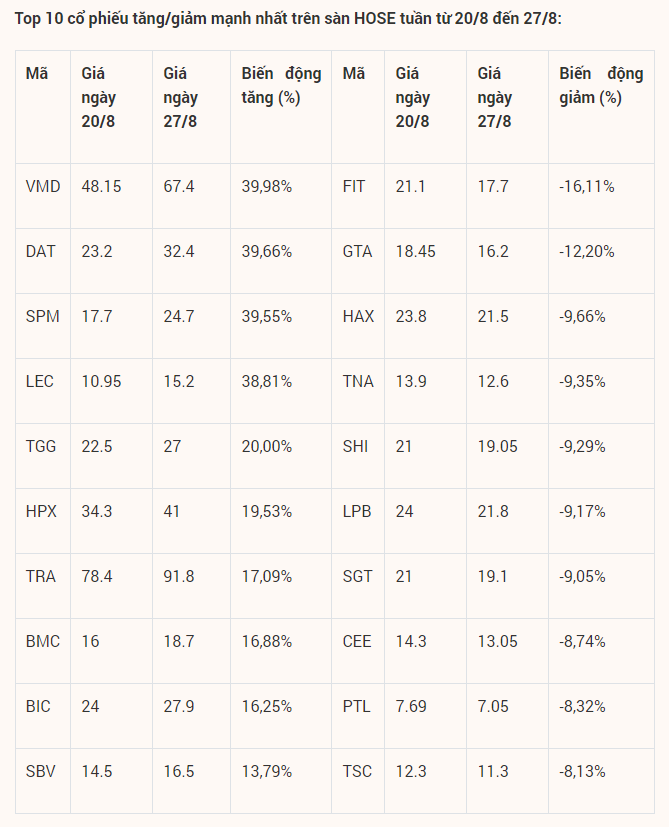Select the GTA ticker cell
Viewport: 669px width, 827px height.
pyautogui.click(x=357, y=252)
